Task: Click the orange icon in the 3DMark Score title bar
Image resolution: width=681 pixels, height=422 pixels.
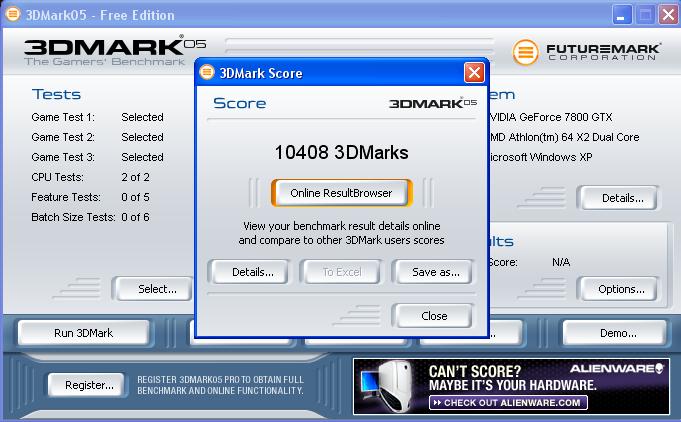Action: tap(207, 72)
